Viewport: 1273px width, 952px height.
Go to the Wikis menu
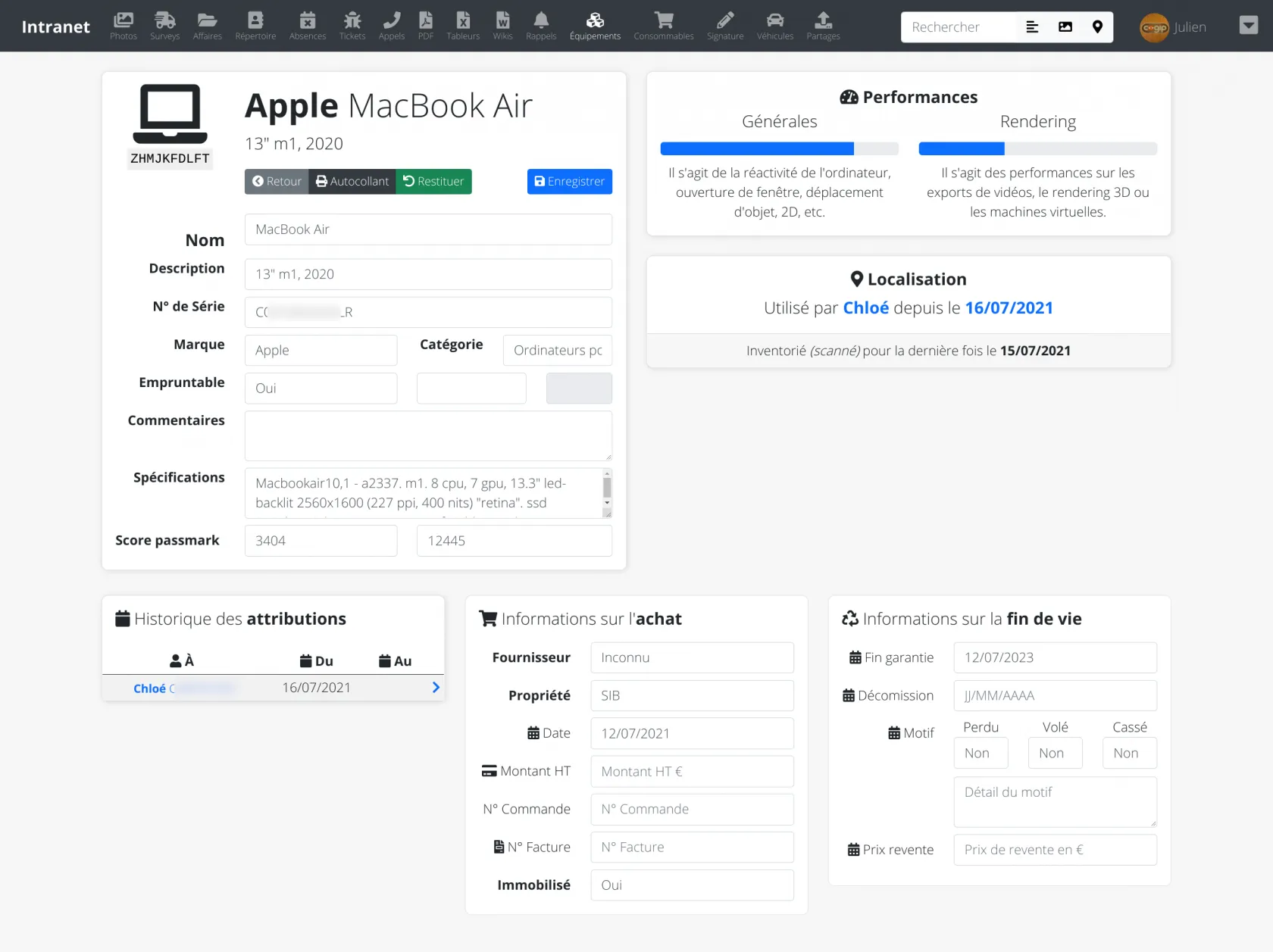point(502,26)
